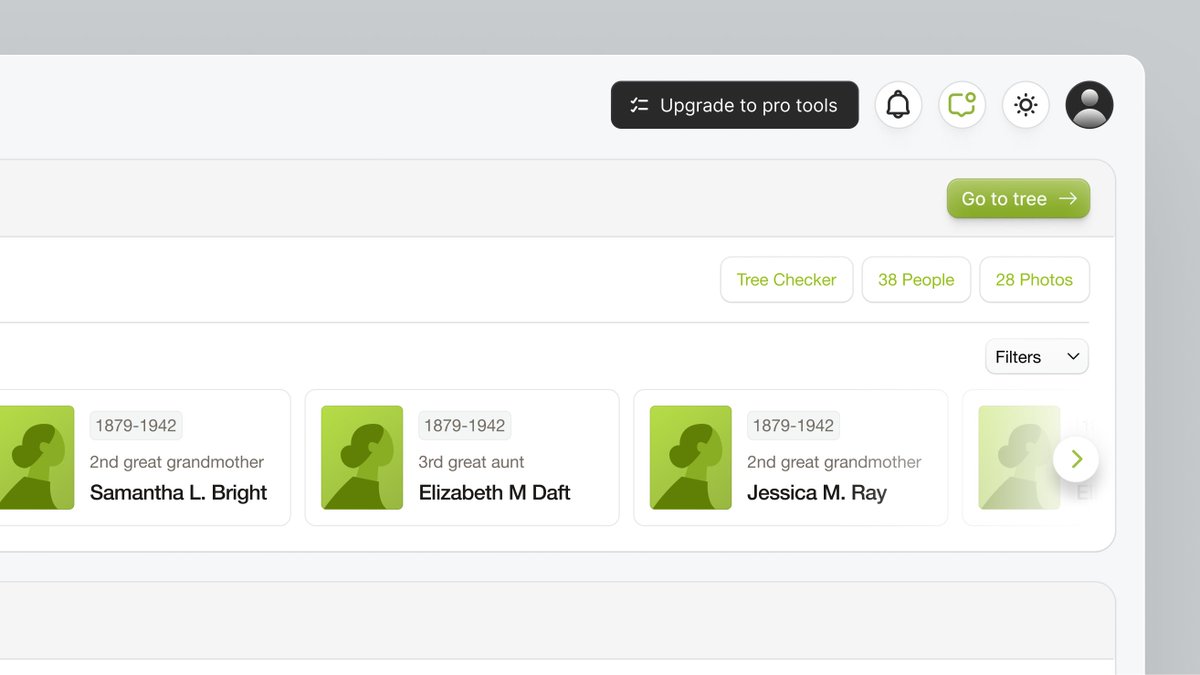The image size is (1200, 675).
Task: Toggle the light theme sun icon
Action: (x=1025, y=105)
